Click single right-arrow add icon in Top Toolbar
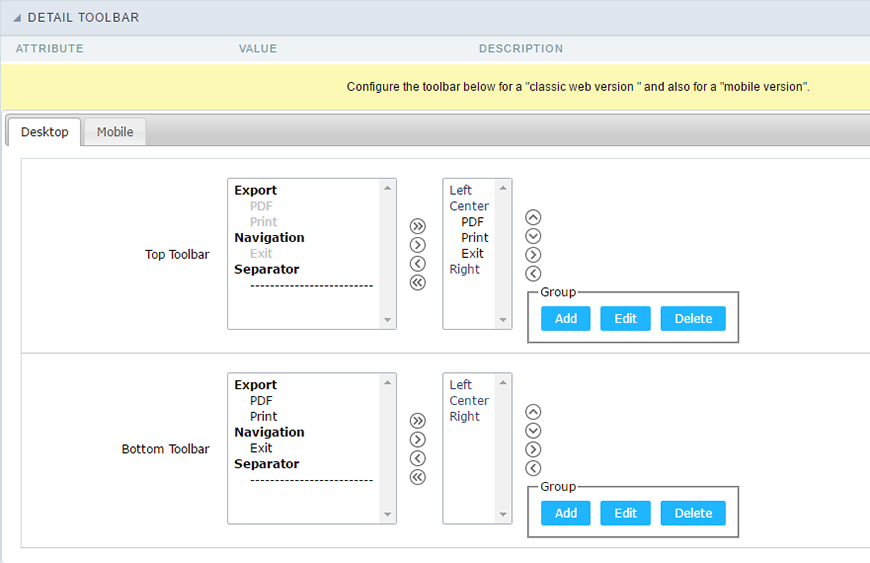The height and width of the screenshot is (563, 870). tap(418, 245)
